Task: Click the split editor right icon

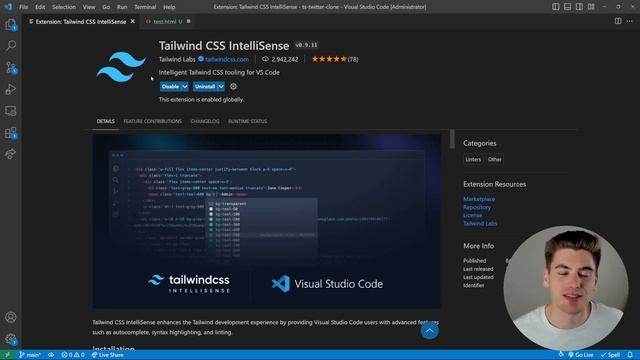Action: point(618,21)
